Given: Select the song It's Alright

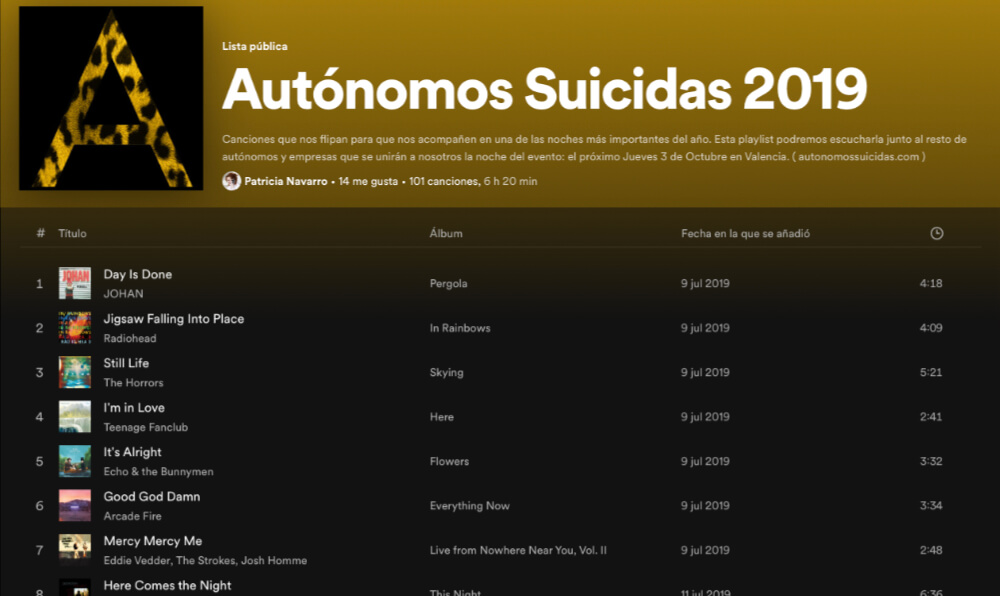Looking at the screenshot, I should point(132,452).
